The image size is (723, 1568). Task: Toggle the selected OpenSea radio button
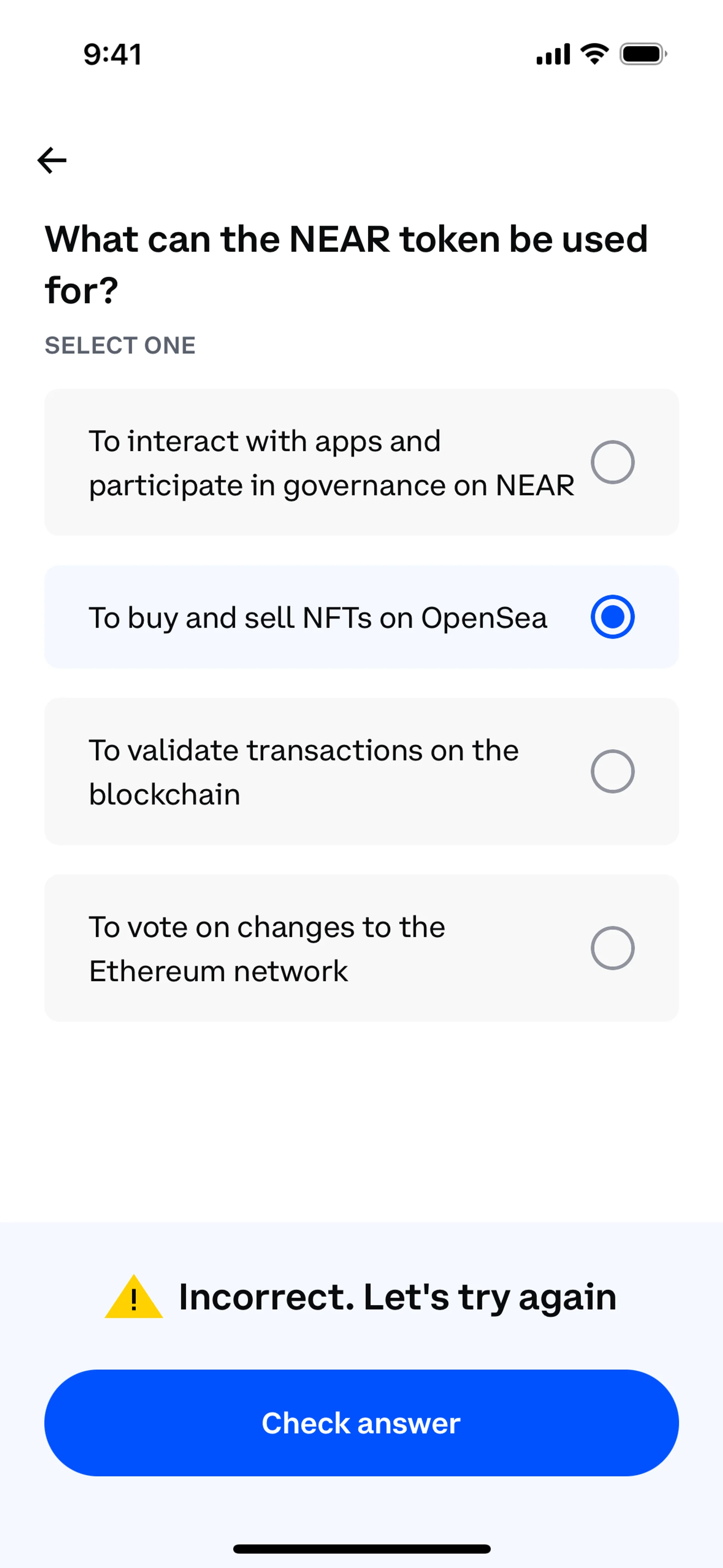[x=612, y=617]
